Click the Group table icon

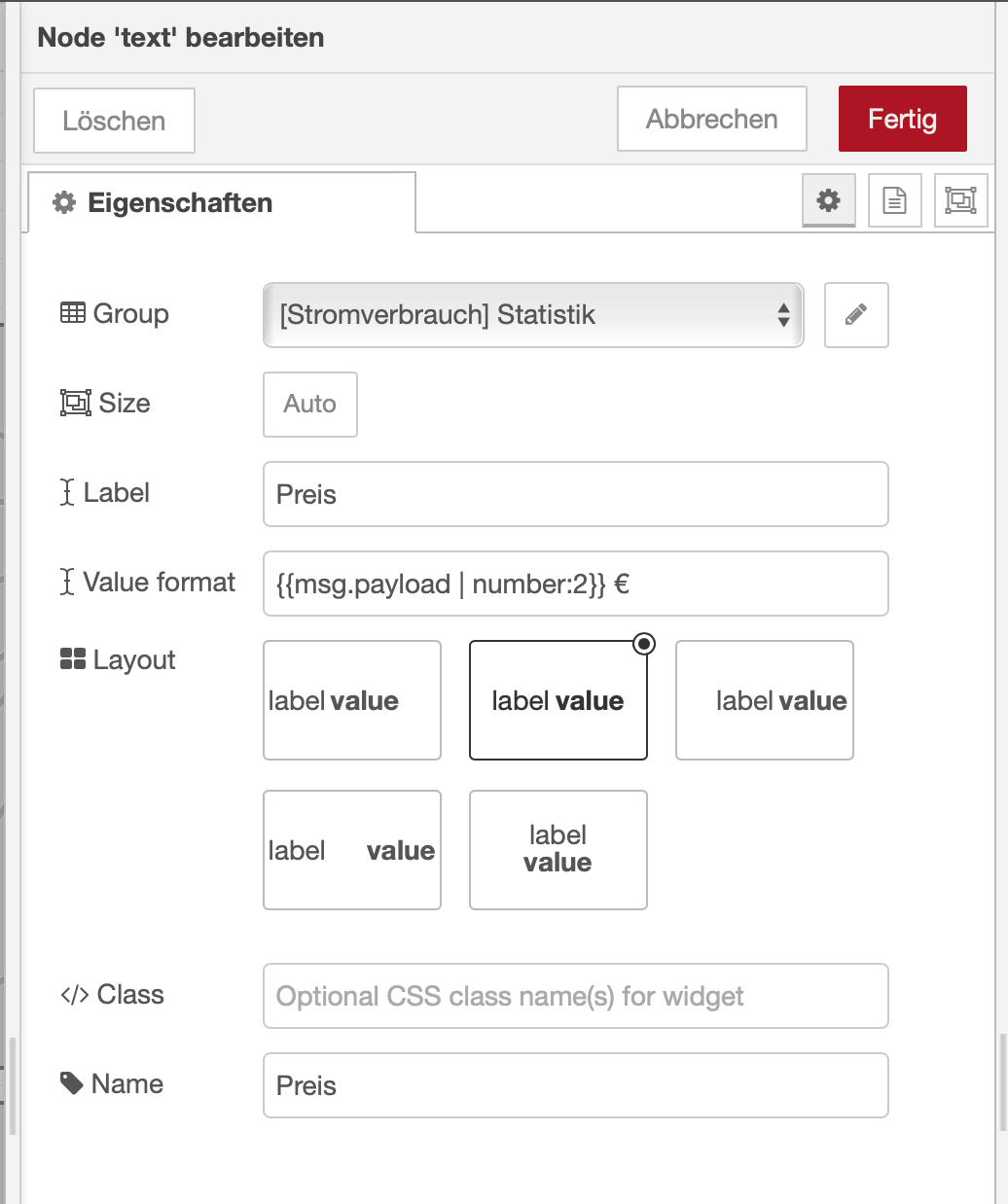coord(73,313)
